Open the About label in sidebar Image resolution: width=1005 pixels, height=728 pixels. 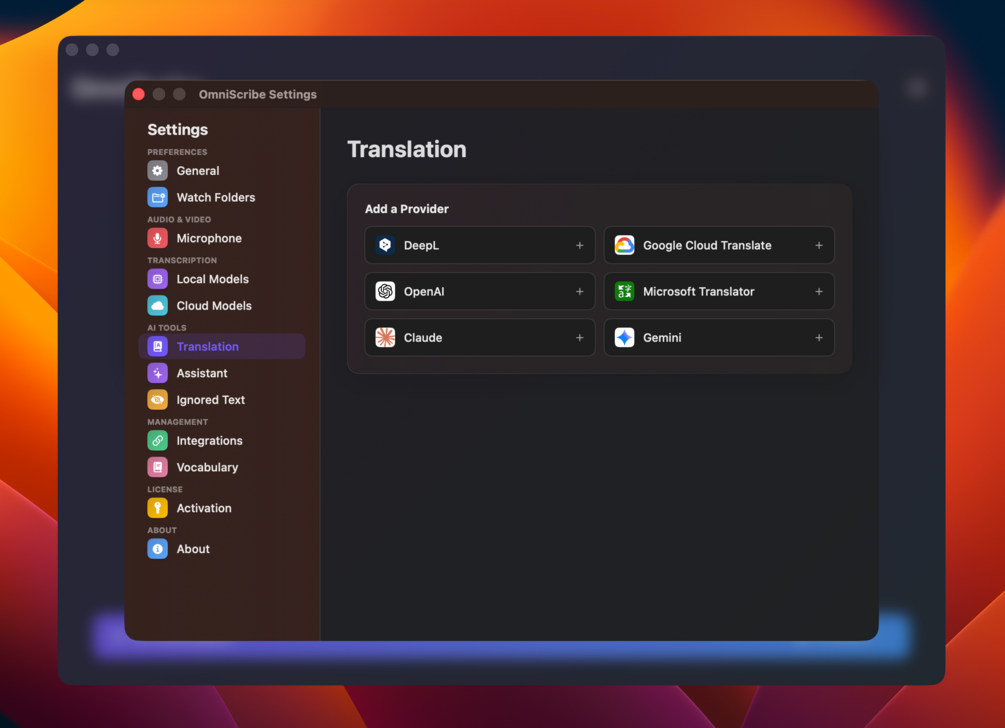(193, 549)
